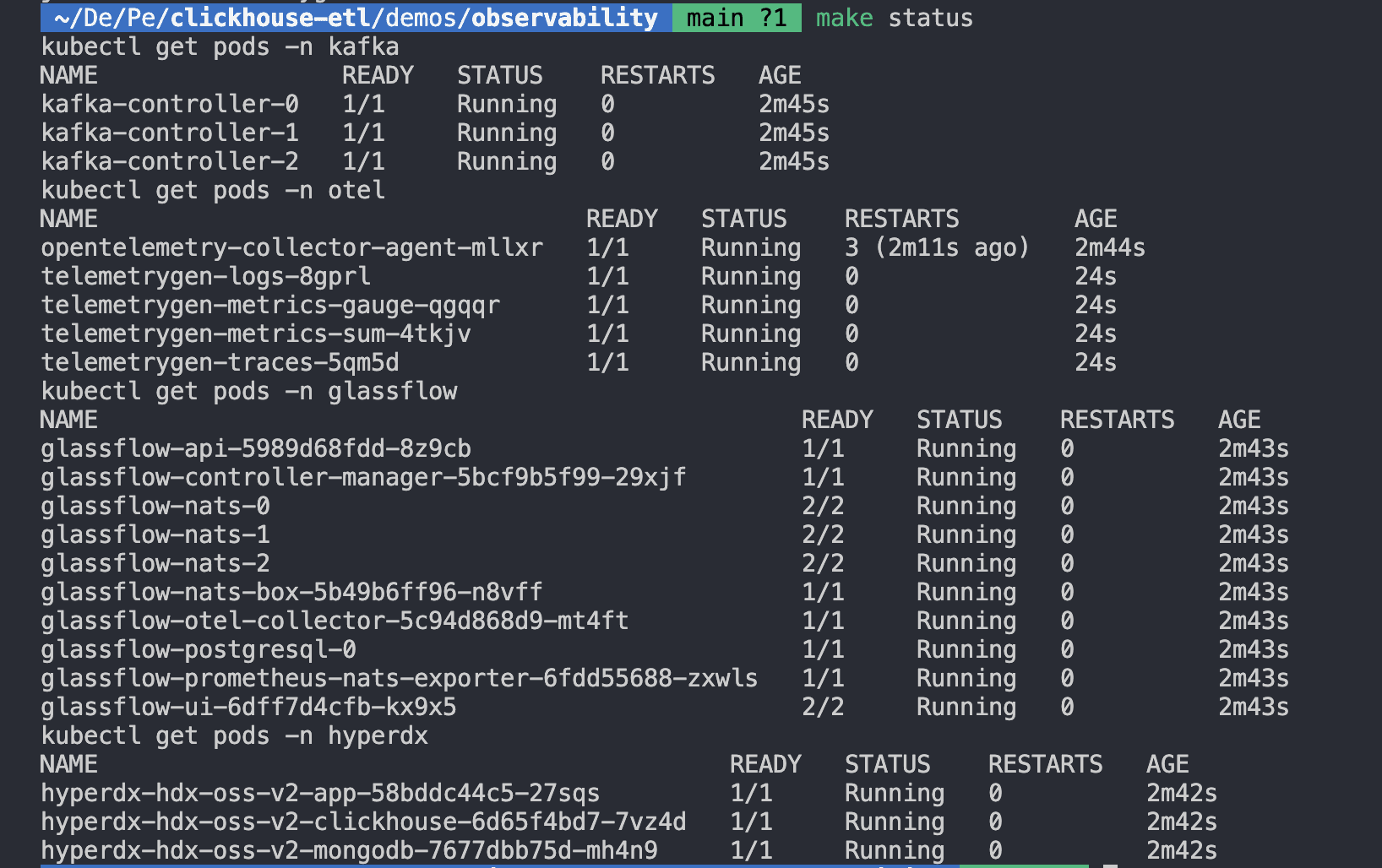This screenshot has height=868, width=1382.
Task: Click pod telemetrygen-traces-5qm5d
Action: [x=220, y=362]
